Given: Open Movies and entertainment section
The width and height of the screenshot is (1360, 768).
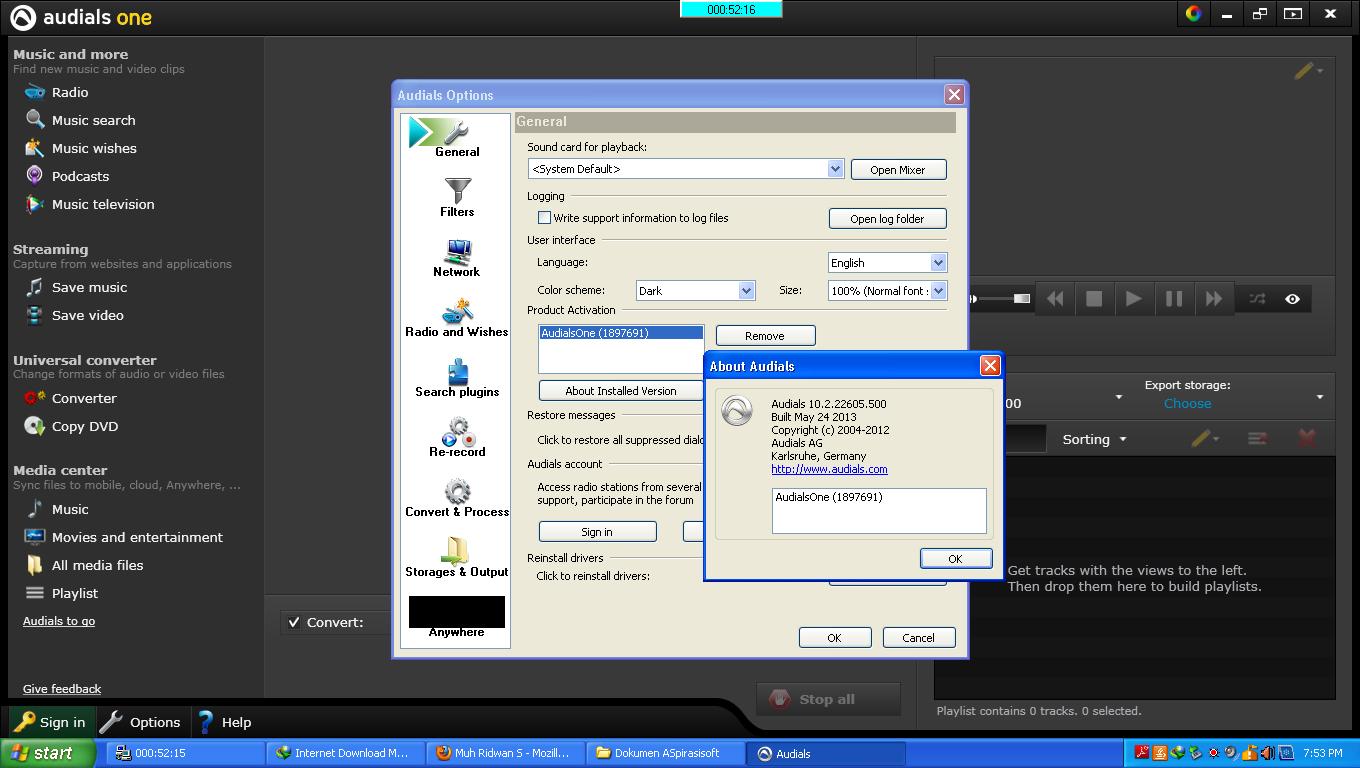Looking at the screenshot, I should pyautogui.click(x=124, y=537).
